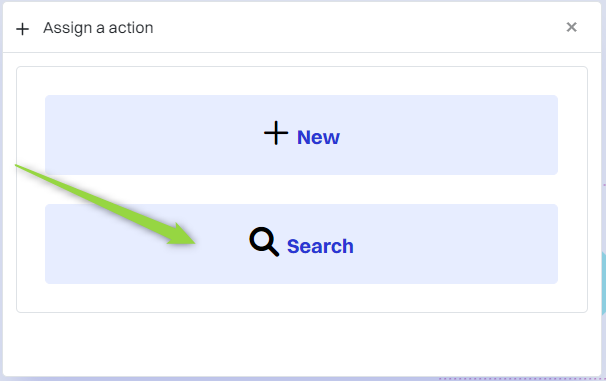Screen dimensions: 606x381
Task: Click the plus icon beside New
Action: pyautogui.click(x=276, y=133)
